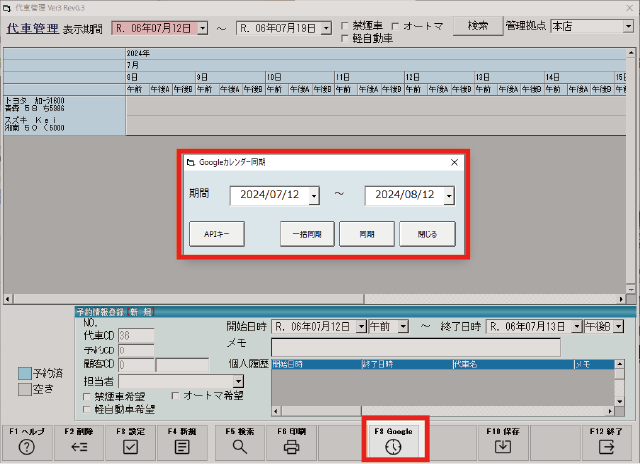
Task: Toggle the オートマ filter checkbox
Action: [395, 26]
